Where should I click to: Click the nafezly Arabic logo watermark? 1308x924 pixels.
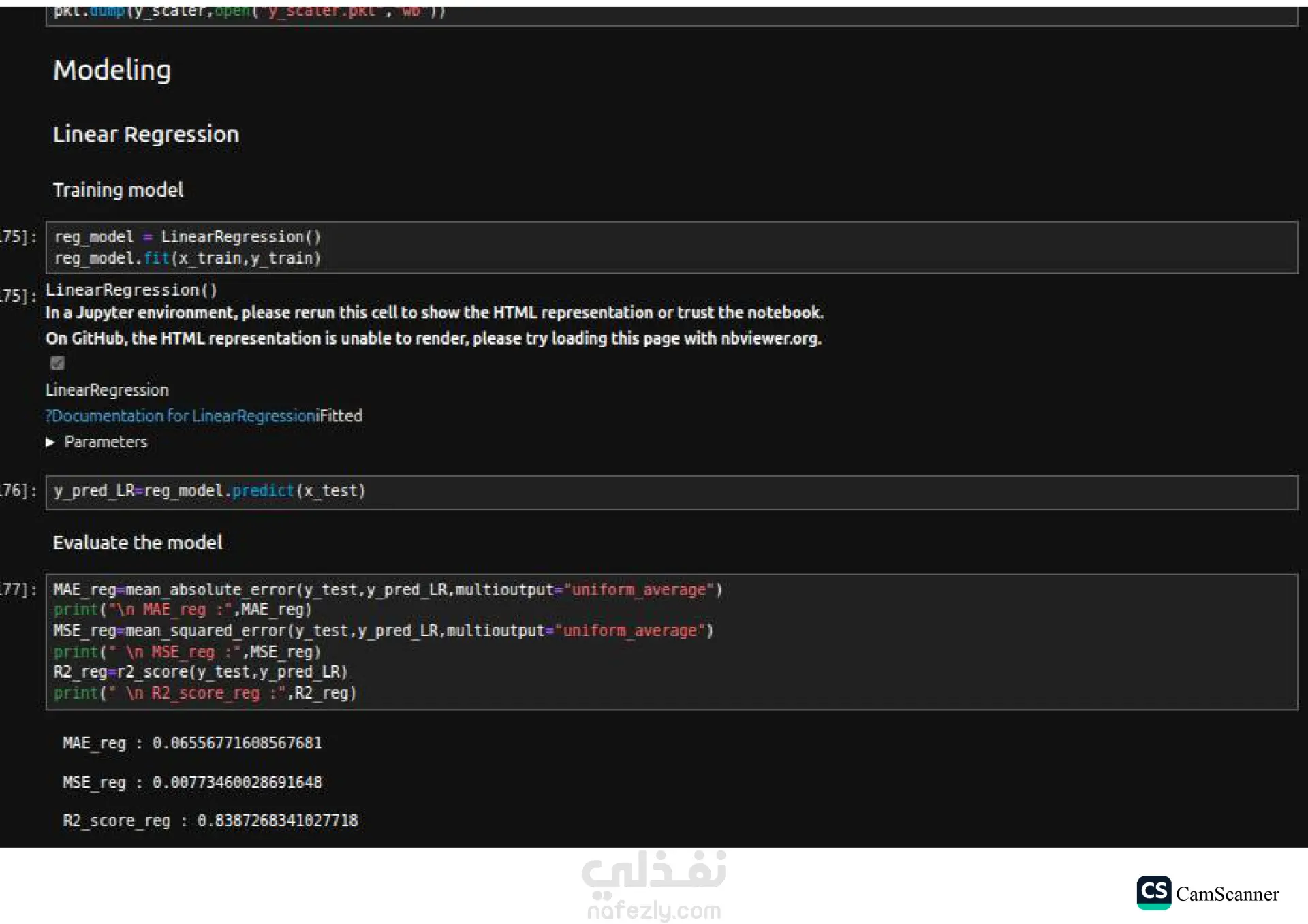(653, 874)
